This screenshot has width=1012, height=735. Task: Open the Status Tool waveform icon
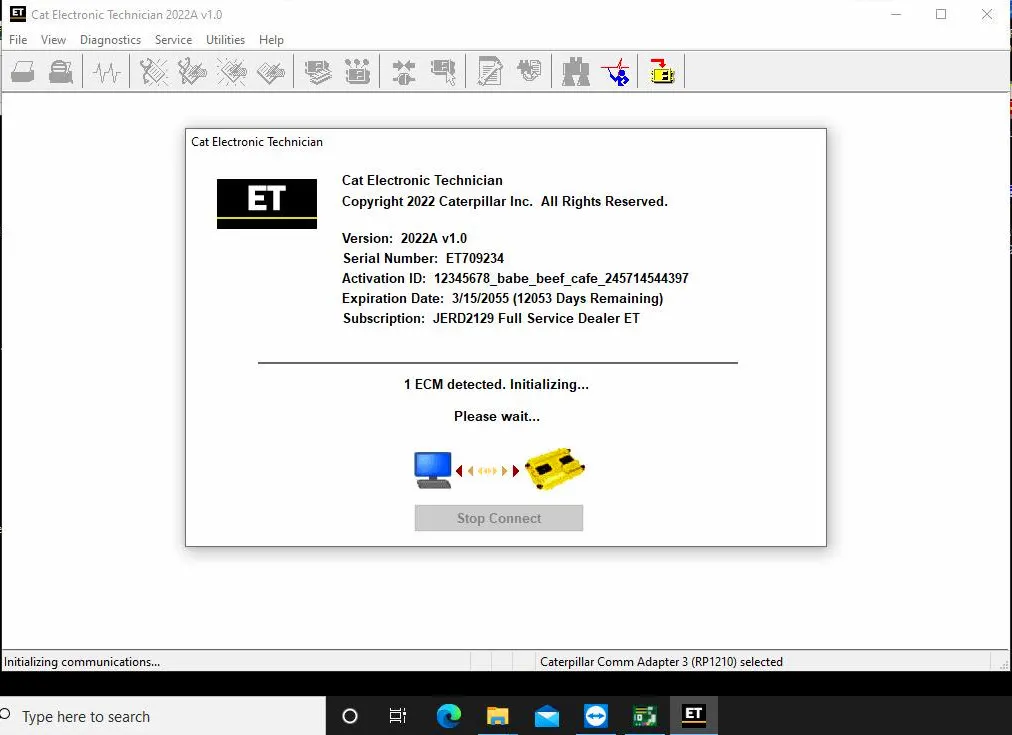click(x=106, y=72)
